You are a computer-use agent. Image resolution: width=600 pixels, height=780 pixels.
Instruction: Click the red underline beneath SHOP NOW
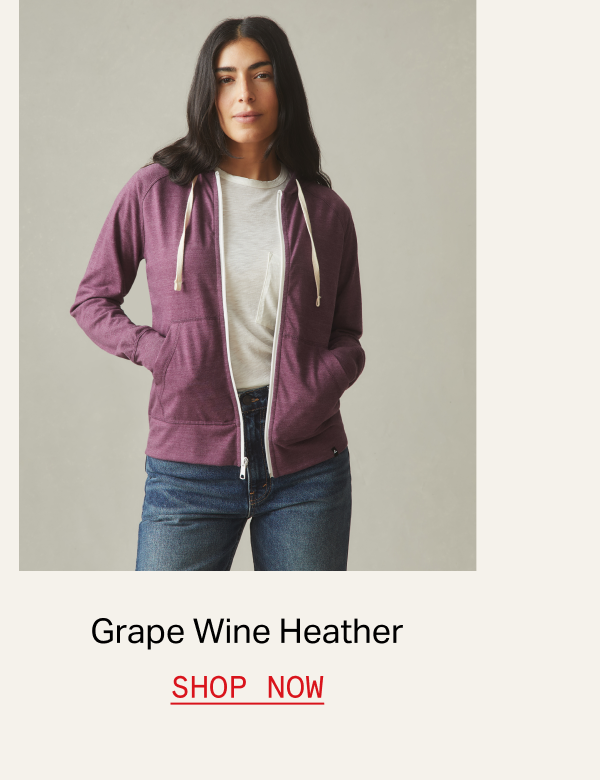tap(247, 703)
